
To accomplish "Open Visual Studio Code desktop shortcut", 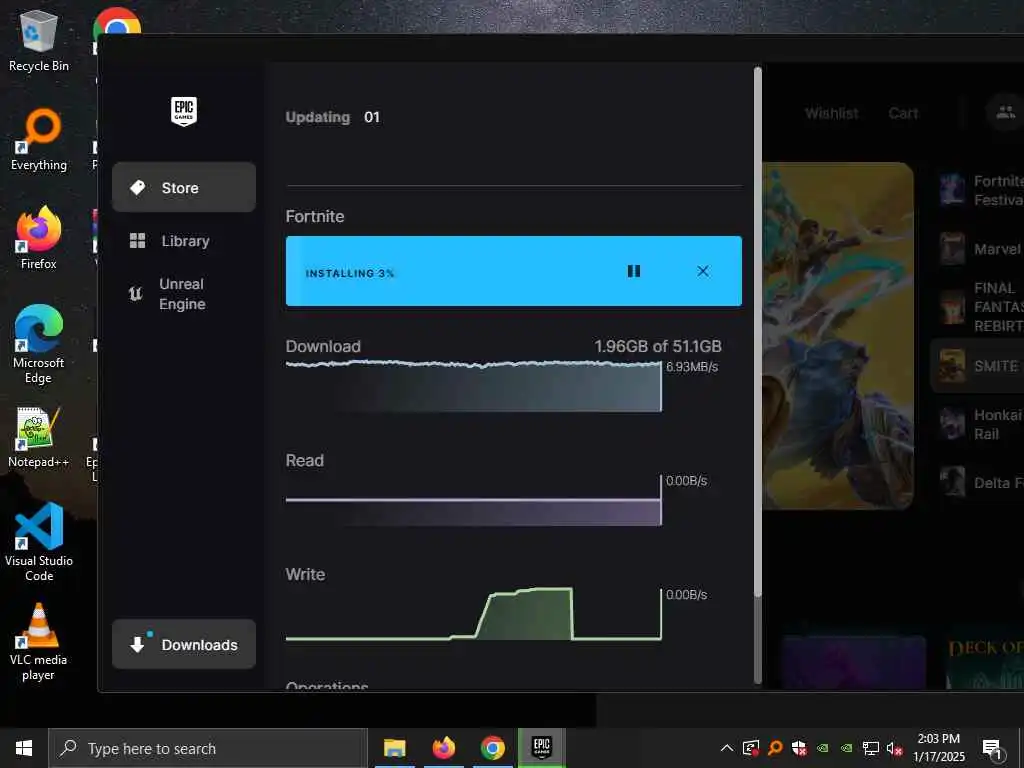I will click(39, 542).
